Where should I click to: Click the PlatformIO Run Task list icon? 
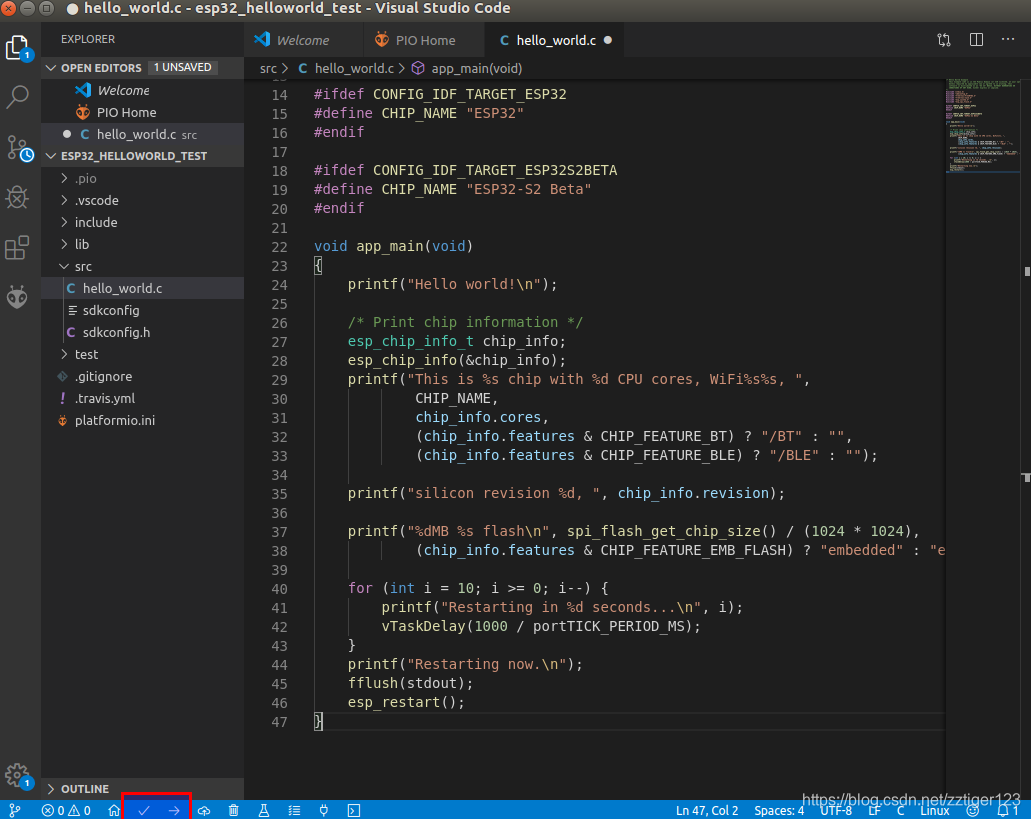(294, 810)
